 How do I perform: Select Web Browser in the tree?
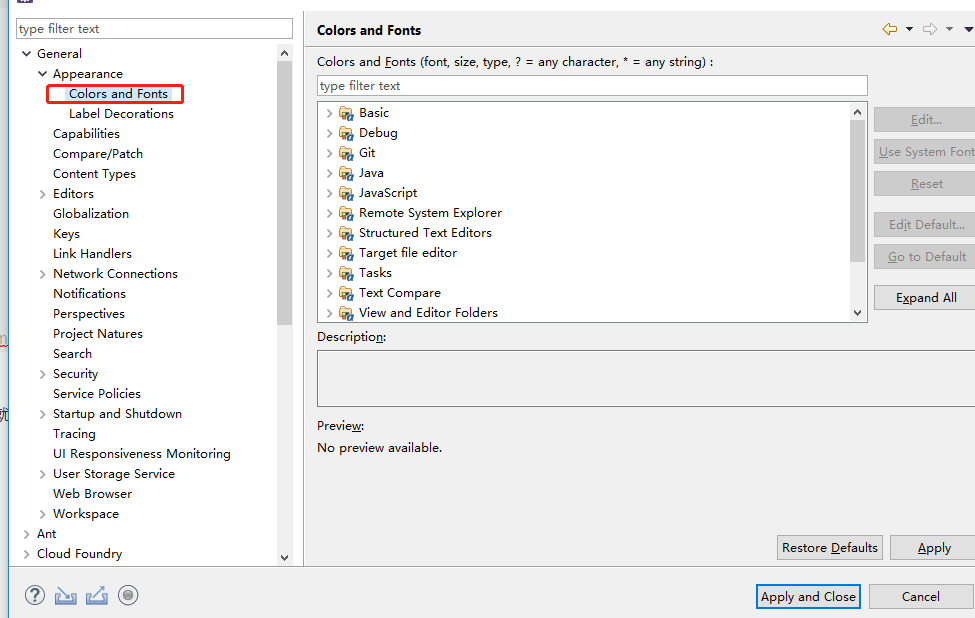[x=93, y=494]
